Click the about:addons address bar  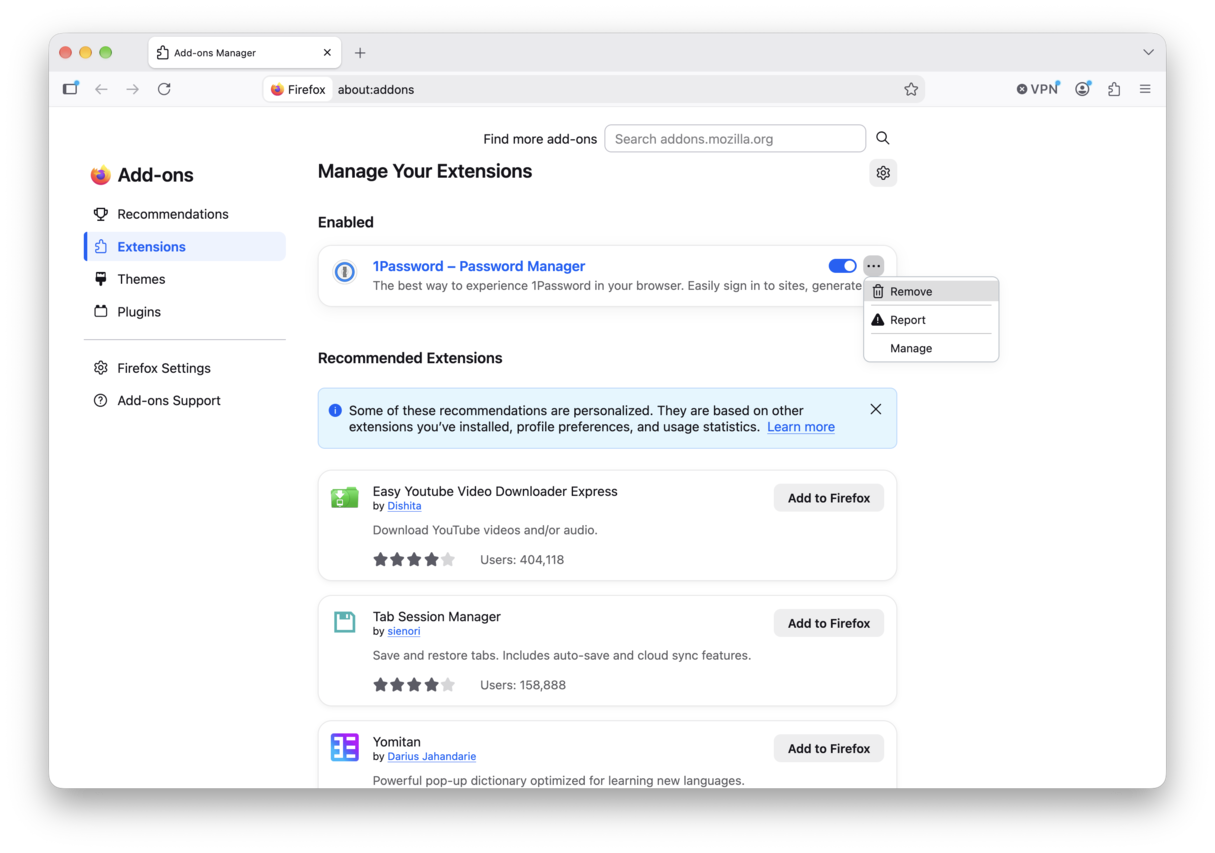click(x=594, y=89)
